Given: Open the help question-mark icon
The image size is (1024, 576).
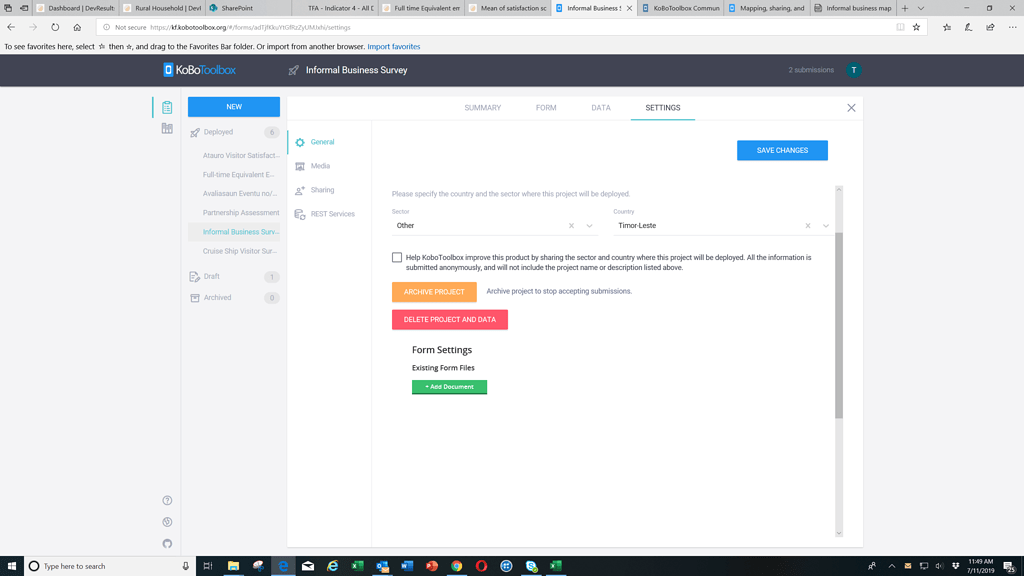Looking at the screenshot, I should [167, 499].
